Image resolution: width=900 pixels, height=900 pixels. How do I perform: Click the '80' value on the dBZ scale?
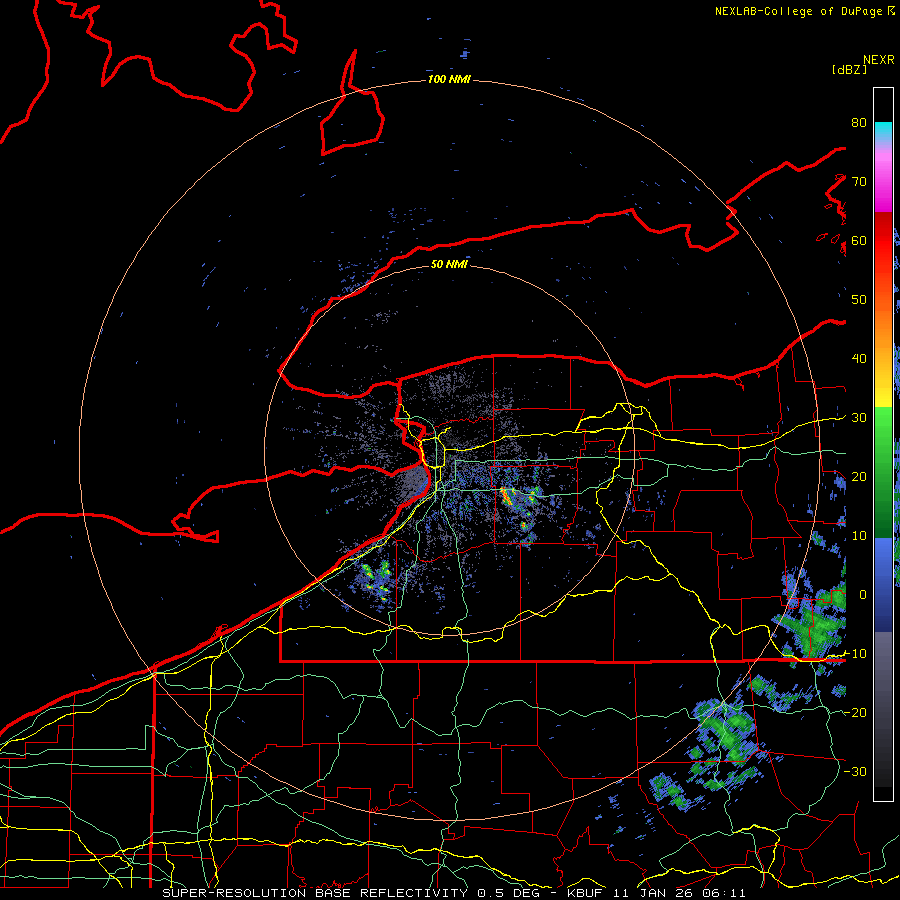(859, 122)
